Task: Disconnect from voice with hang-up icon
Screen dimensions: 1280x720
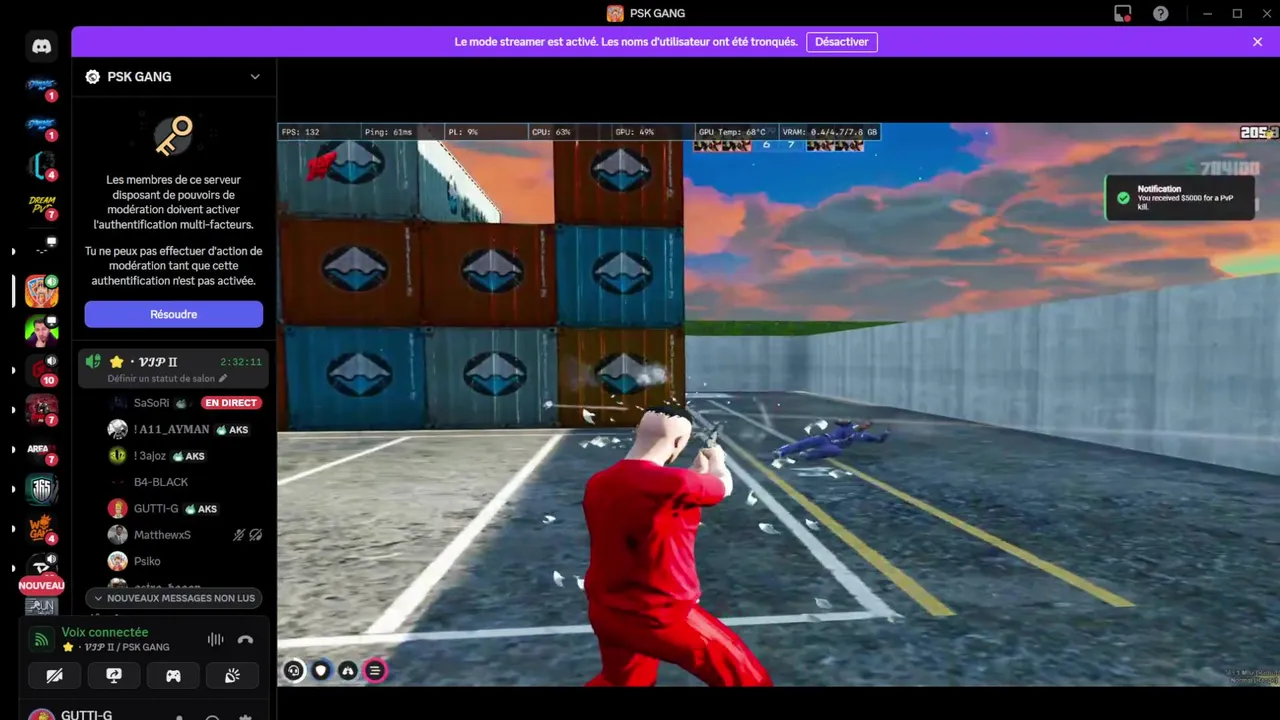Action: [x=245, y=640]
